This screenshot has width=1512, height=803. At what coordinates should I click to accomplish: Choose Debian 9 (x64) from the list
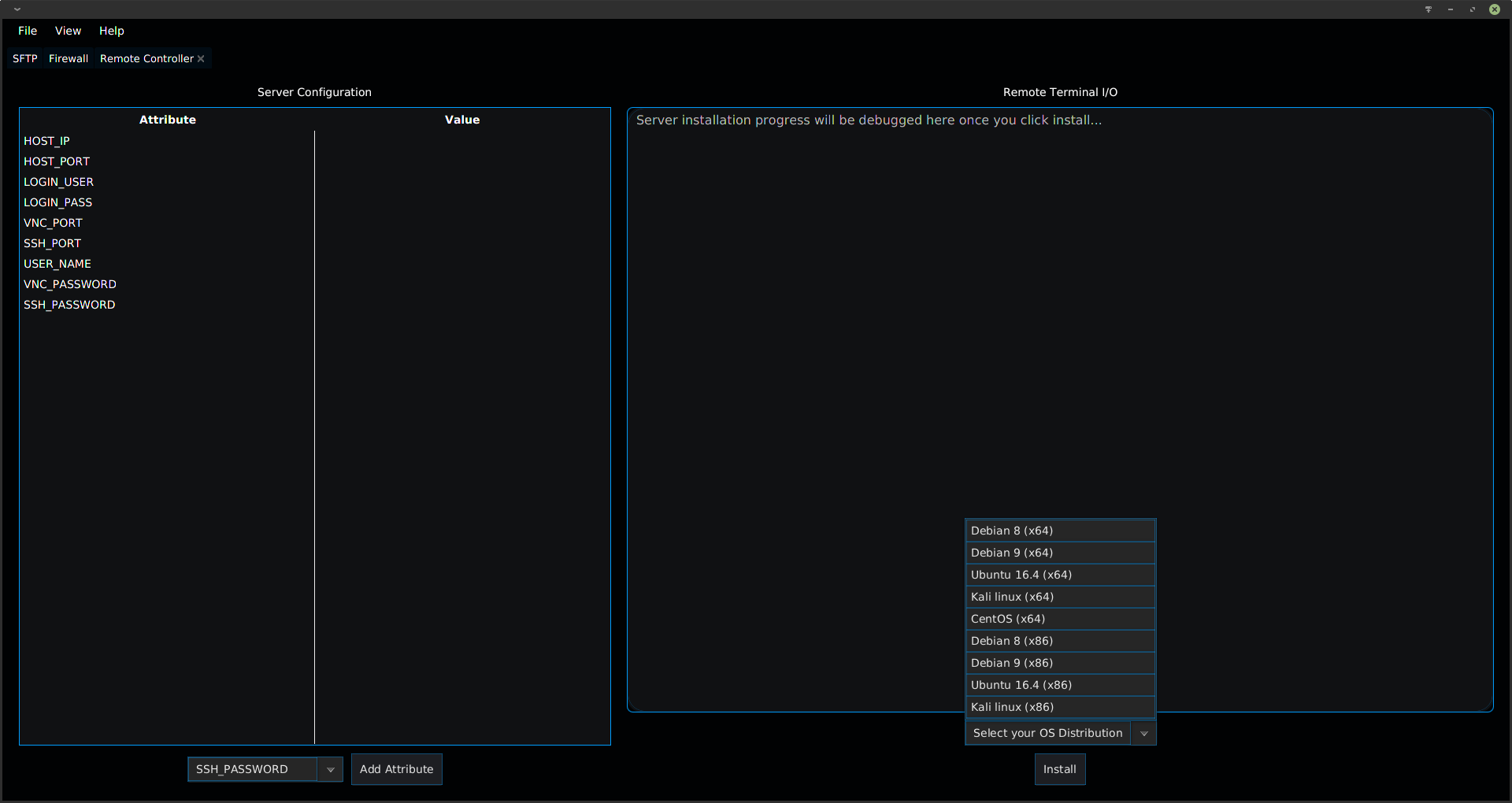coord(1060,553)
